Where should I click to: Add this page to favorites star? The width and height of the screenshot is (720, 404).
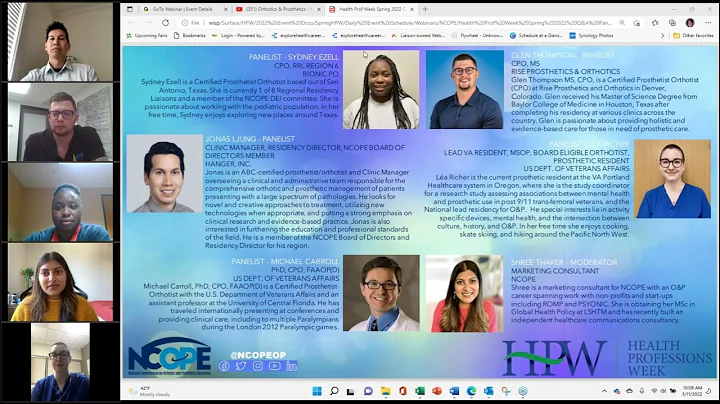pos(637,22)
